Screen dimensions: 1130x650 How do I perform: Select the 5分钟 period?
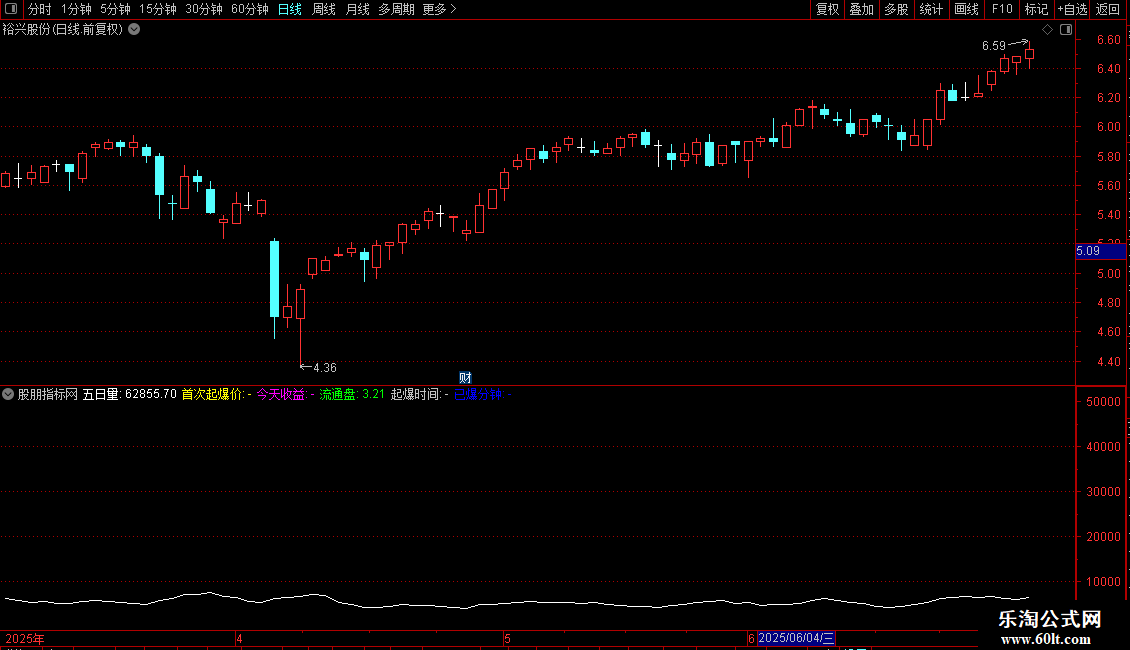tap(115, 9)
